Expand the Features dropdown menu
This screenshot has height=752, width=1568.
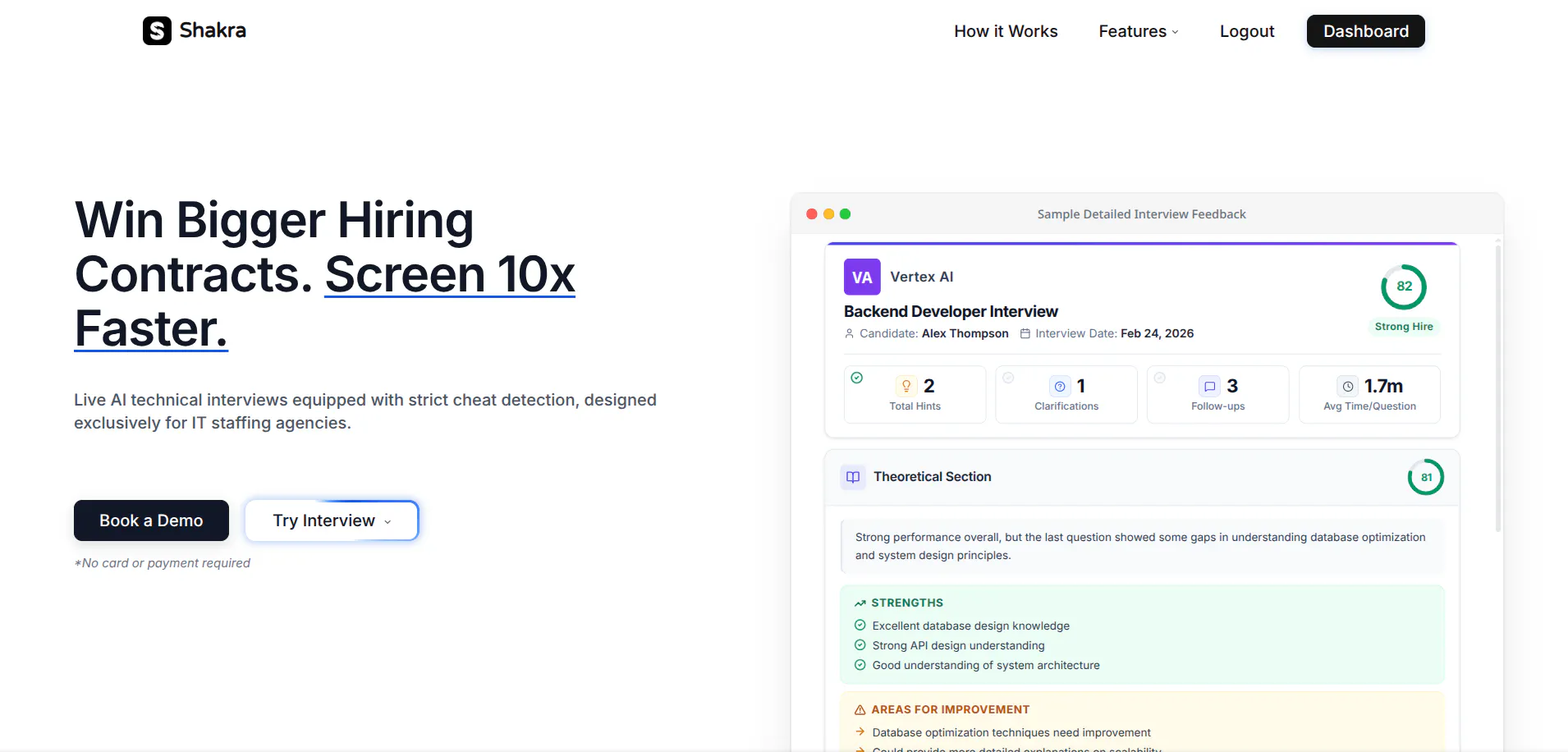coord(1139,31)
